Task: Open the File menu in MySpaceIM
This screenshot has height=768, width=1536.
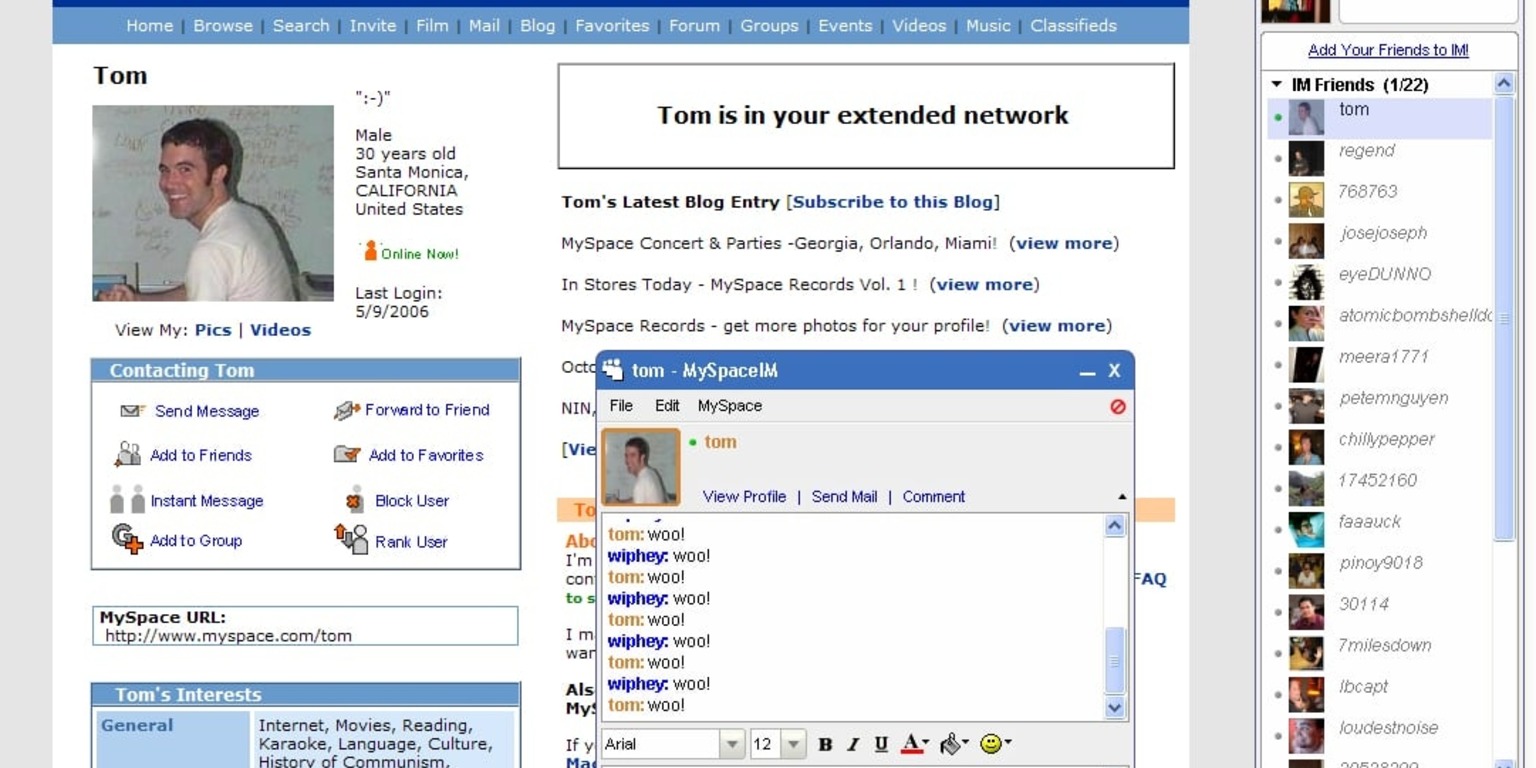Action: click(x=621, y=406)
